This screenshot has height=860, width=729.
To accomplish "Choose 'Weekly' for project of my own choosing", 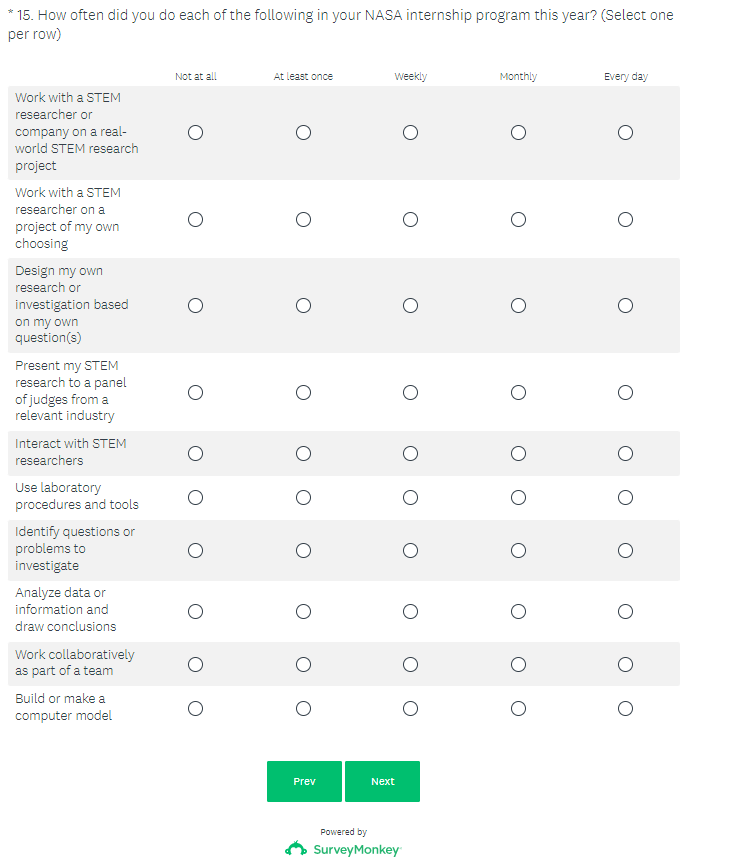I will [x=410, y=219].
